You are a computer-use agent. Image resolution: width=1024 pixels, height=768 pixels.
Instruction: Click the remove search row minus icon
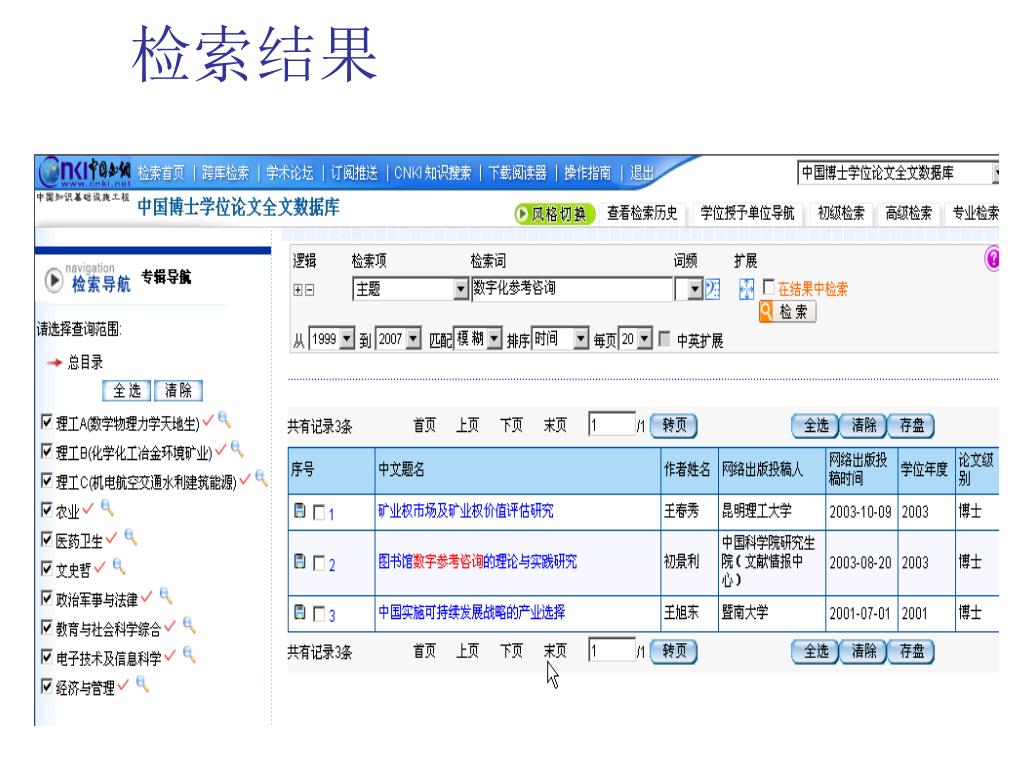point(310,290)
